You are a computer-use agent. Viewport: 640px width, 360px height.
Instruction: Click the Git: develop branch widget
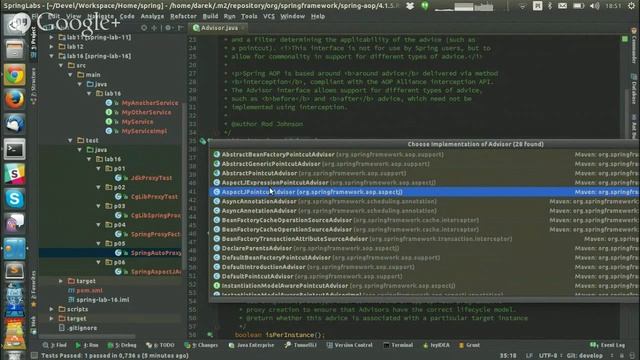pos(585,356)
